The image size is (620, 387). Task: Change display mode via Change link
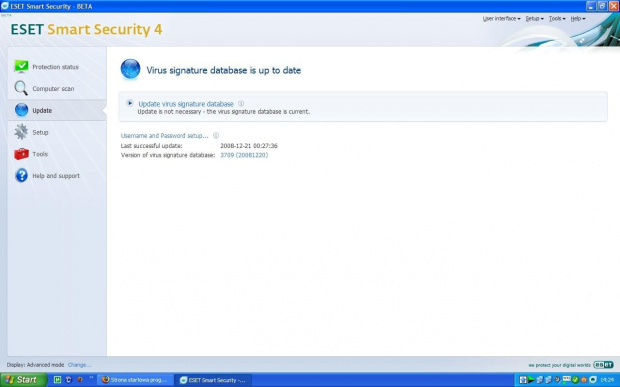79,365
